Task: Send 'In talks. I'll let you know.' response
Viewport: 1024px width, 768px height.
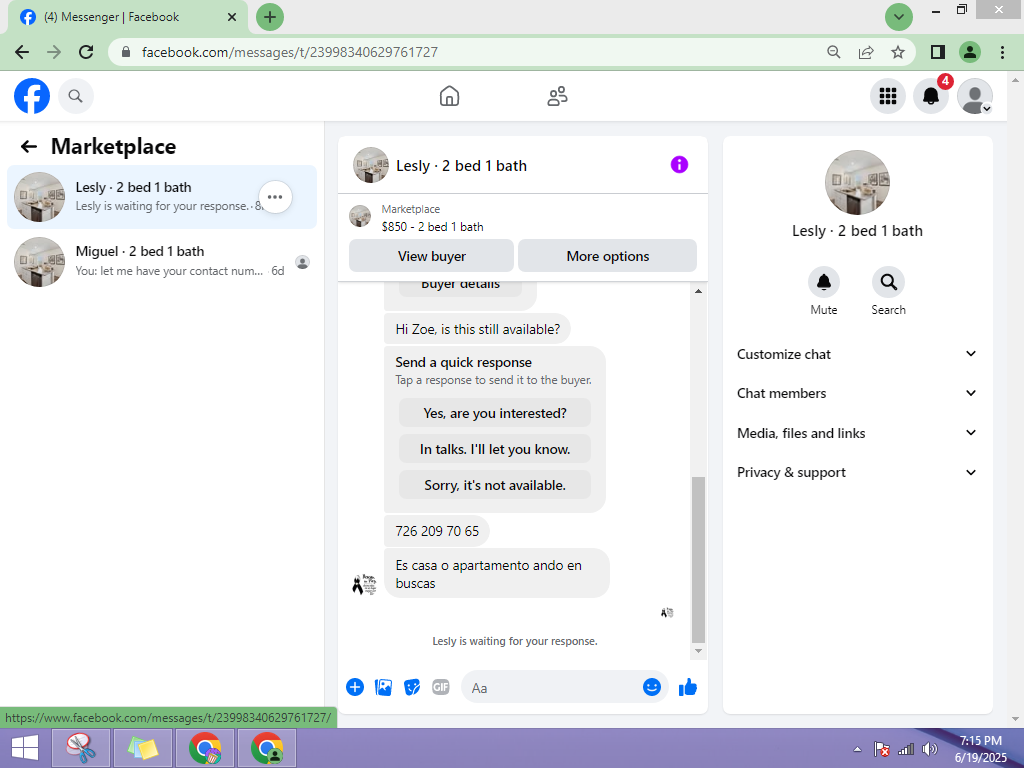Action: point(494,449)
